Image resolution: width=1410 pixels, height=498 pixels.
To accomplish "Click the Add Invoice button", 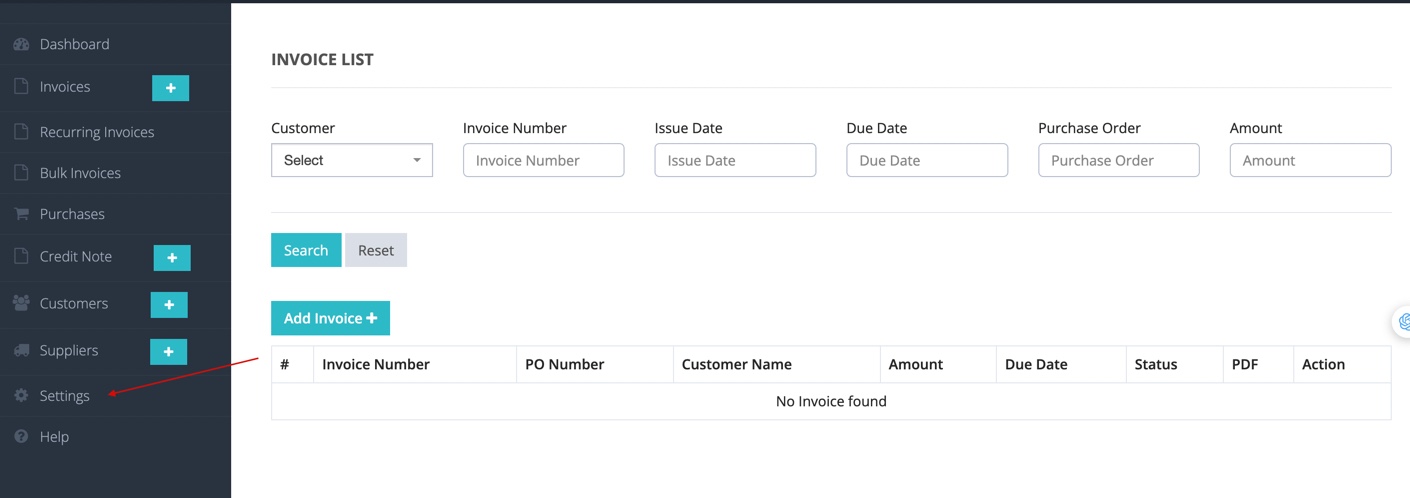I will [330, 318].
